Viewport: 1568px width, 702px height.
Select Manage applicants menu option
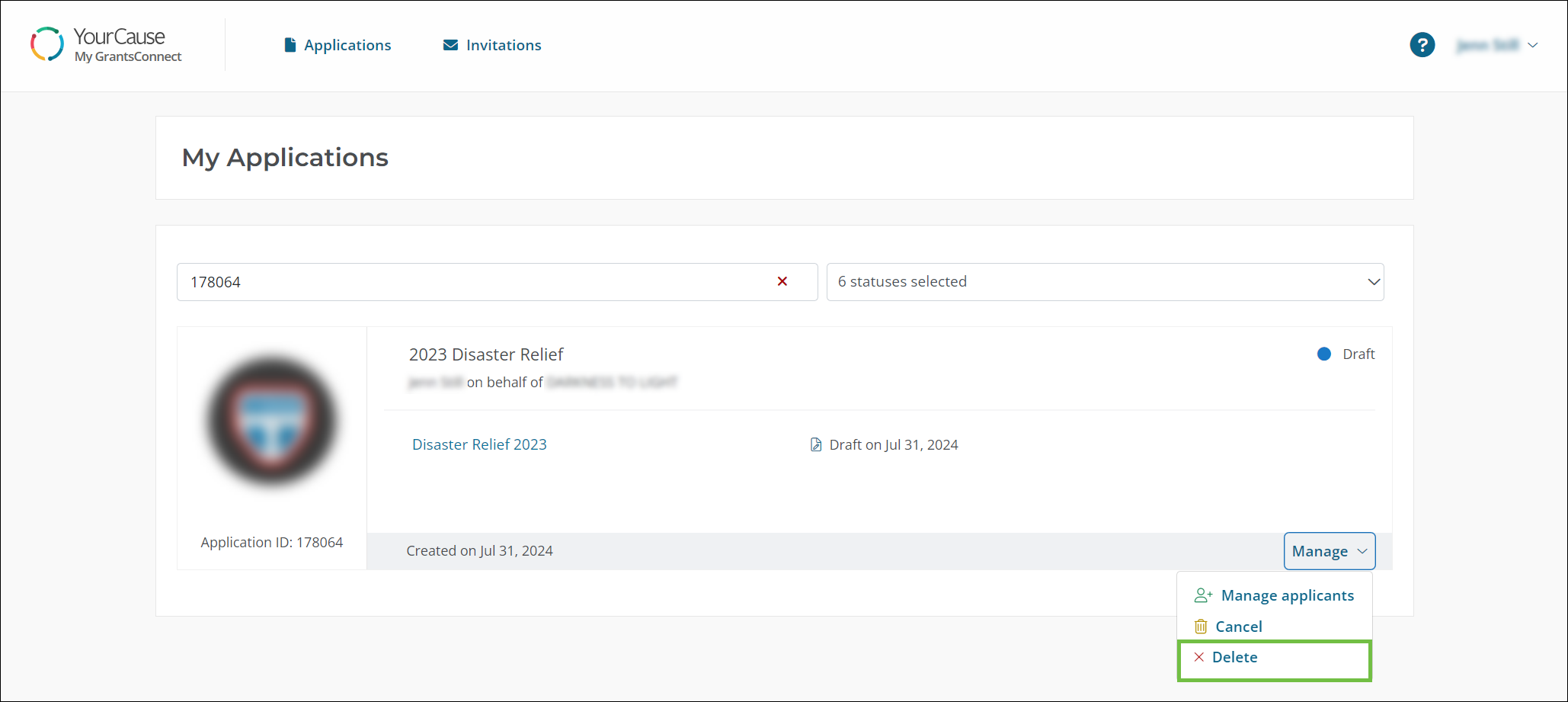pyautogui.click(x=1274, y=595)
